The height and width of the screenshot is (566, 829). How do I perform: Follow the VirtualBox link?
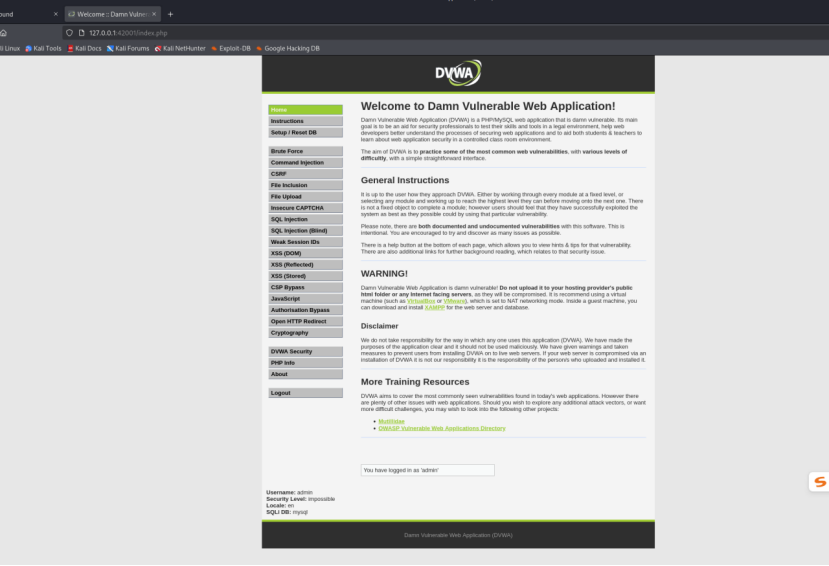pyautogui.click(x=421, y=301)
